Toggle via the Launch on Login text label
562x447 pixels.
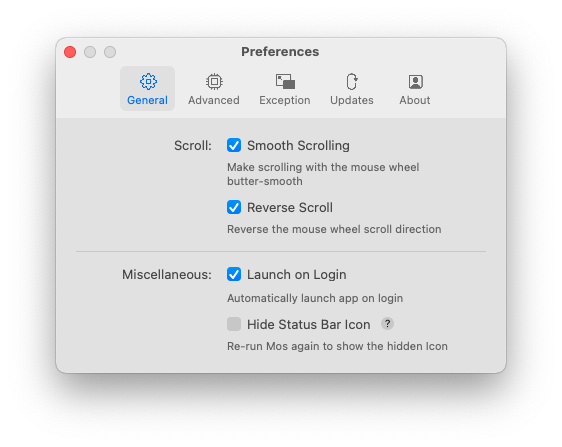(296, 275)
